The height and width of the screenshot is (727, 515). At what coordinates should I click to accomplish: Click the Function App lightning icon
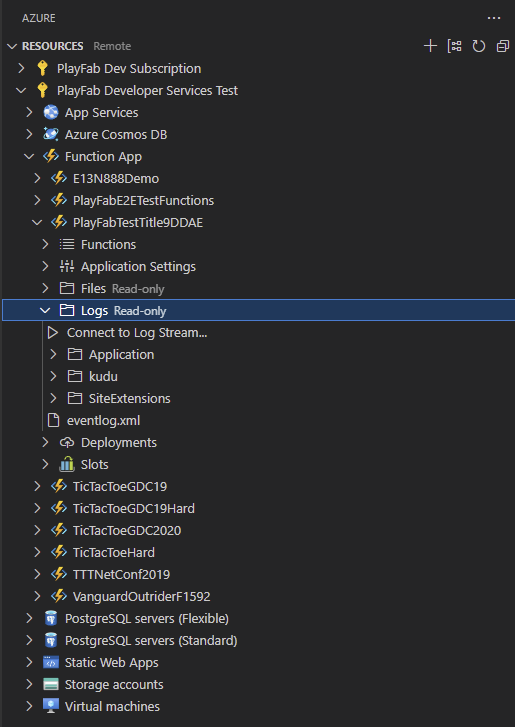[x=51, y=156]
